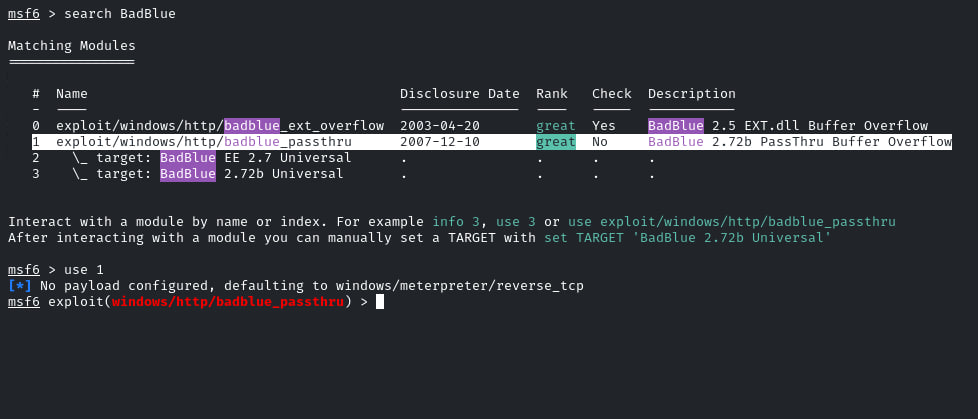
Task: Click the 'Name' column header
Action: click(72, 94)
